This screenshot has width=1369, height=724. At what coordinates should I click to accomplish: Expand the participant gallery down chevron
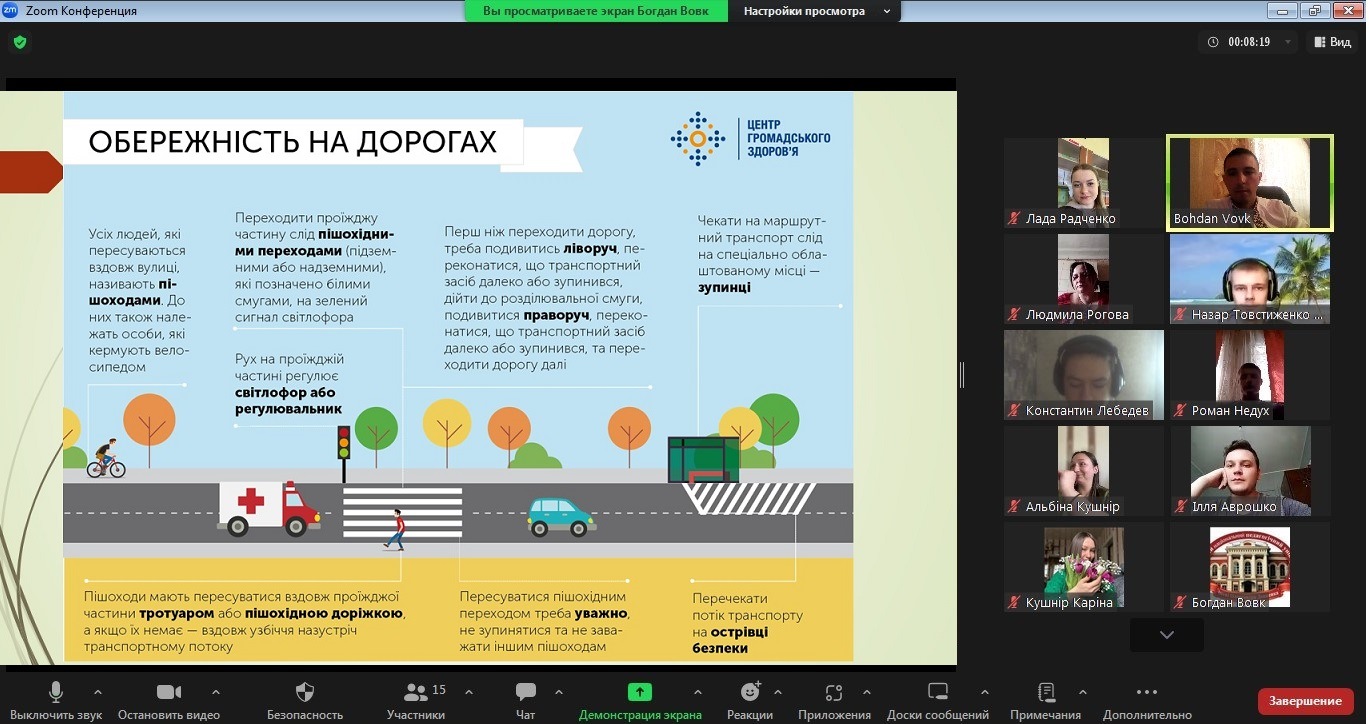click(1166, 635)
